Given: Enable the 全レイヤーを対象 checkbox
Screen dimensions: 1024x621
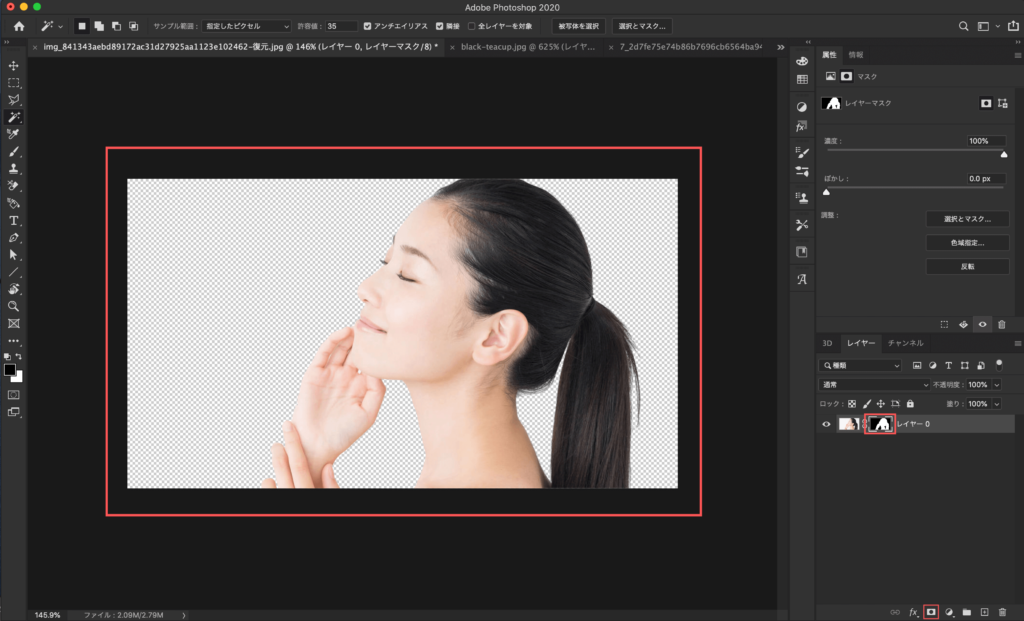Looking at the screenshot, I should (x=472, y=26).
